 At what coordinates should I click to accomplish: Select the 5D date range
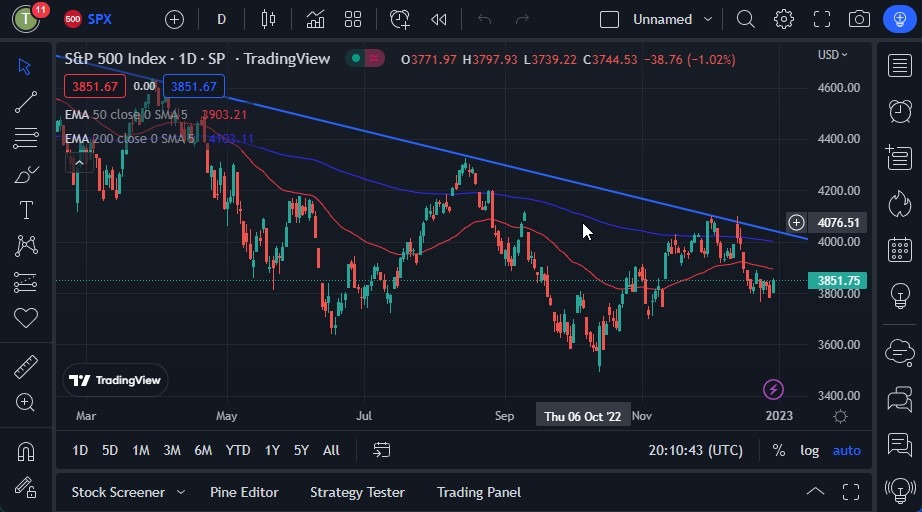coord(110,450)
